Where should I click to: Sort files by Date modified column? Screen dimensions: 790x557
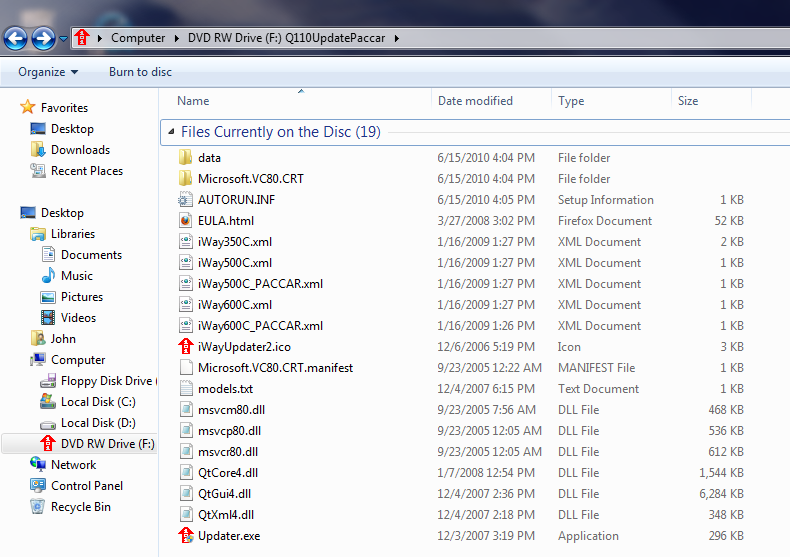(475, 101)
